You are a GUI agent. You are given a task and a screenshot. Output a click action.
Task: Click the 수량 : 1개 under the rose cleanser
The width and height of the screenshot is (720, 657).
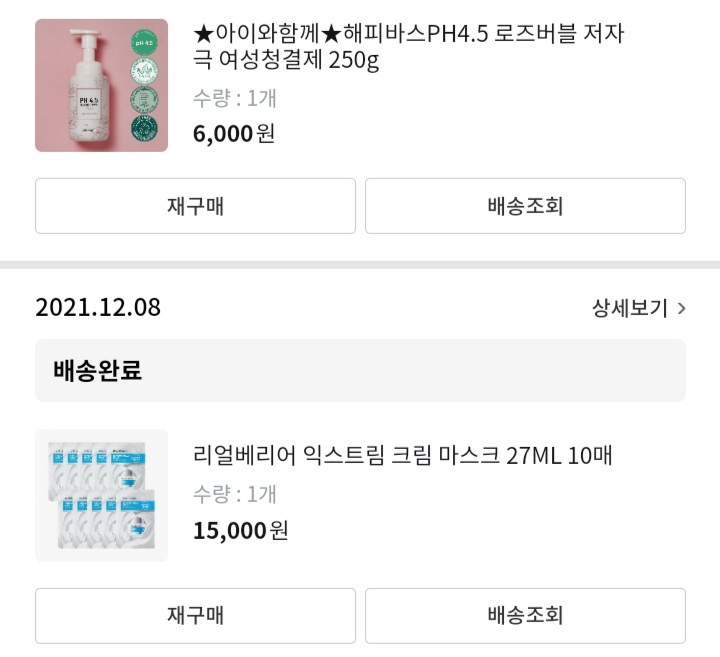(235, 98)
